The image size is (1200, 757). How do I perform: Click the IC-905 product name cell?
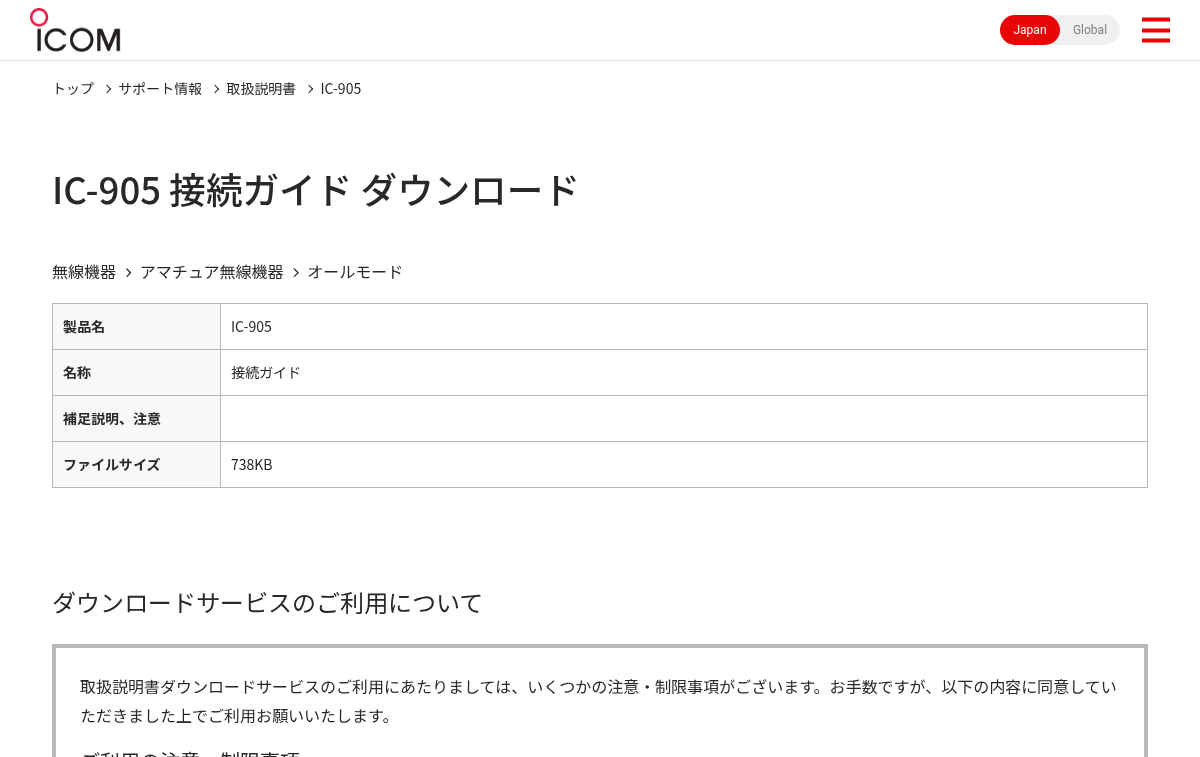coord(684,327)
